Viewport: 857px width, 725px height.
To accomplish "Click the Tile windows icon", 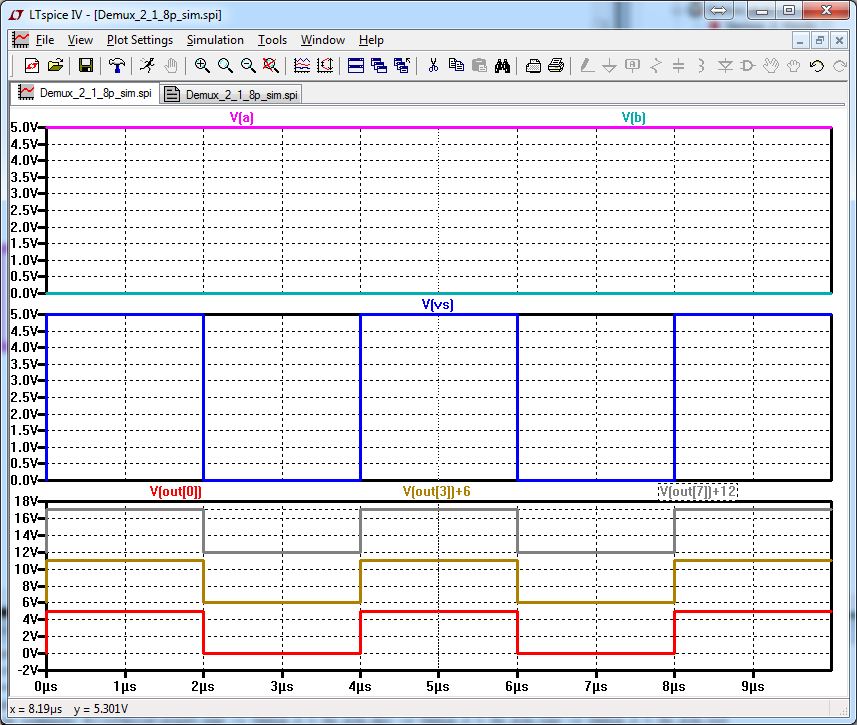I will click(x=355, y=66).
